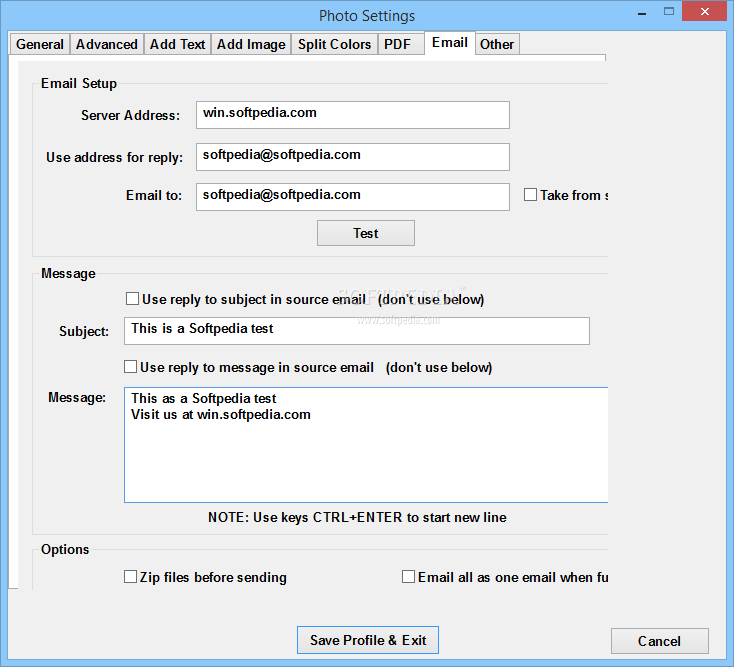The width and height of the screenshot is (734, 667).
Task: Check Use reply to message in source email
Action: (131, 366)
